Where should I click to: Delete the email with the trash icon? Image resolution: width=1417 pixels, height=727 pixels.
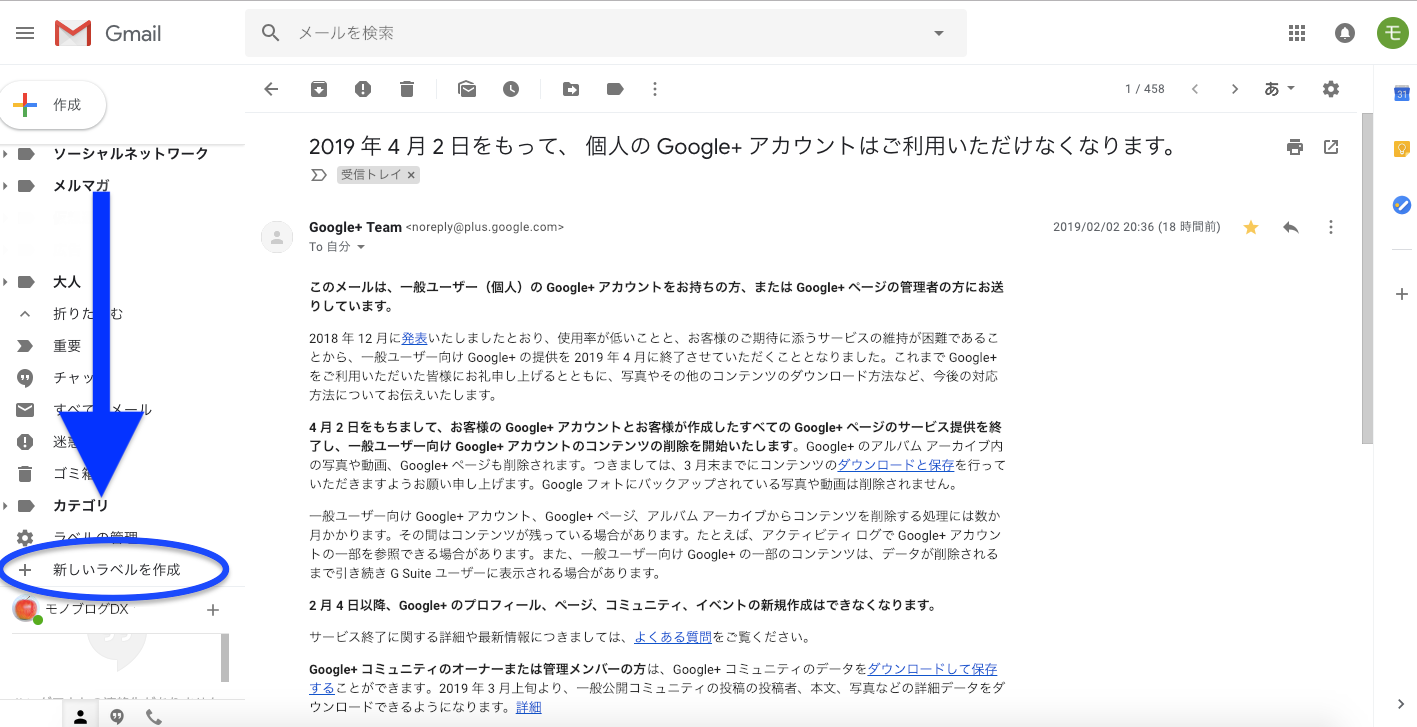[x=406, y=89]
